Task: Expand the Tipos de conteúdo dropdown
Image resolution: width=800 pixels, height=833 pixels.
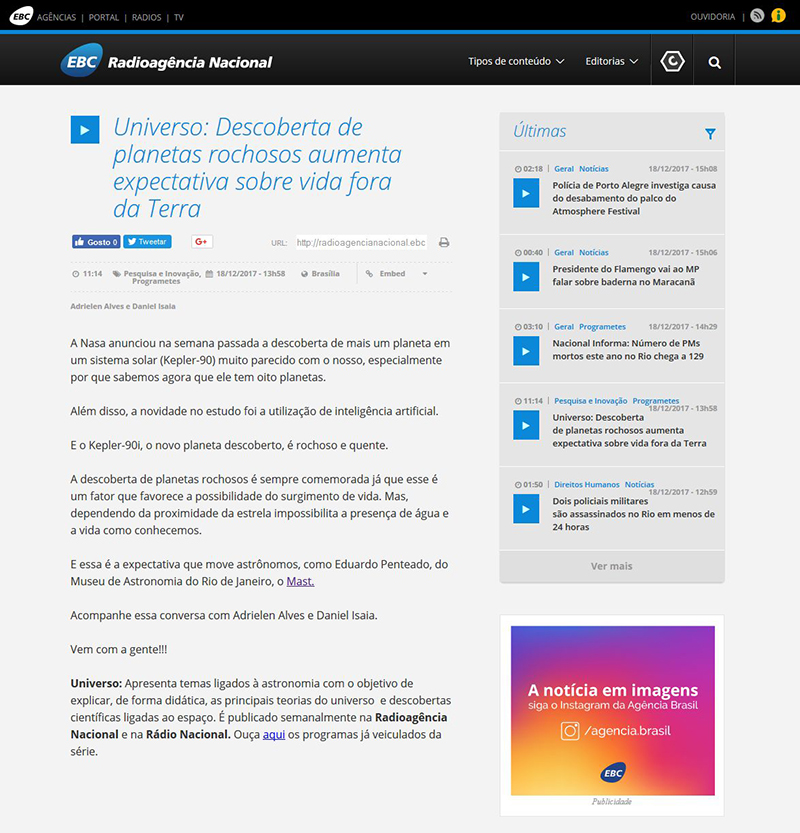Action: 516,62
